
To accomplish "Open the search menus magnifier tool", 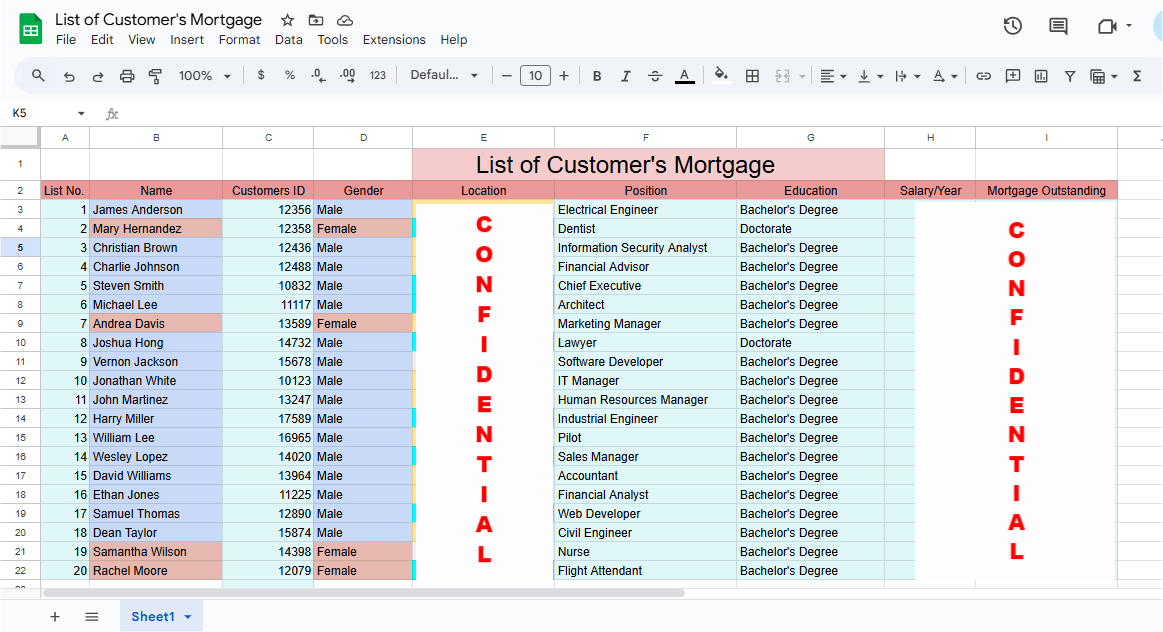I will point(38,76).
